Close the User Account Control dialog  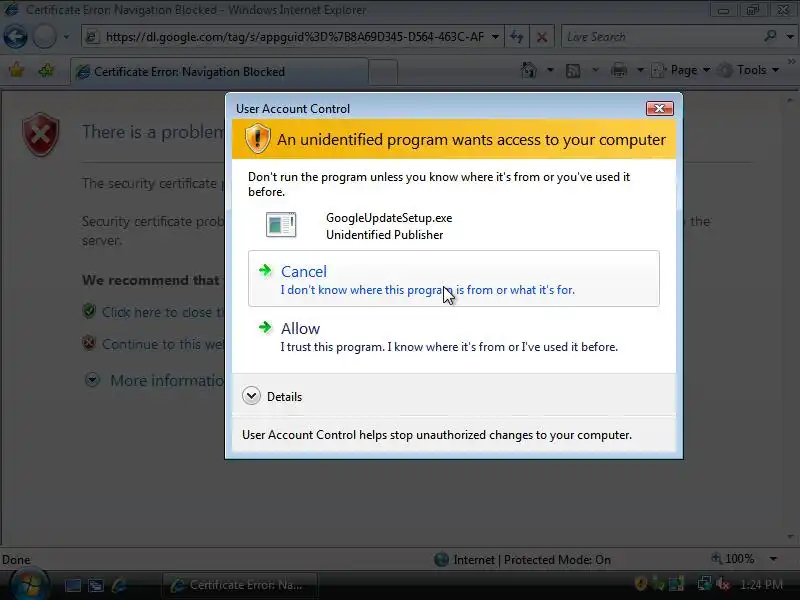click(660, 109)
